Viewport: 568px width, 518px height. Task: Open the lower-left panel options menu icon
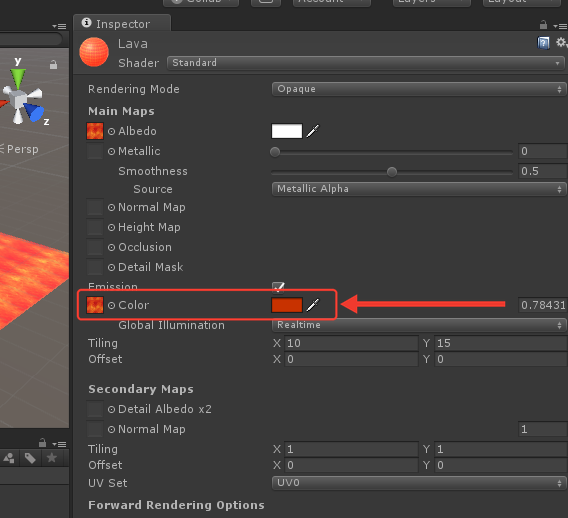tap(59, 444)
